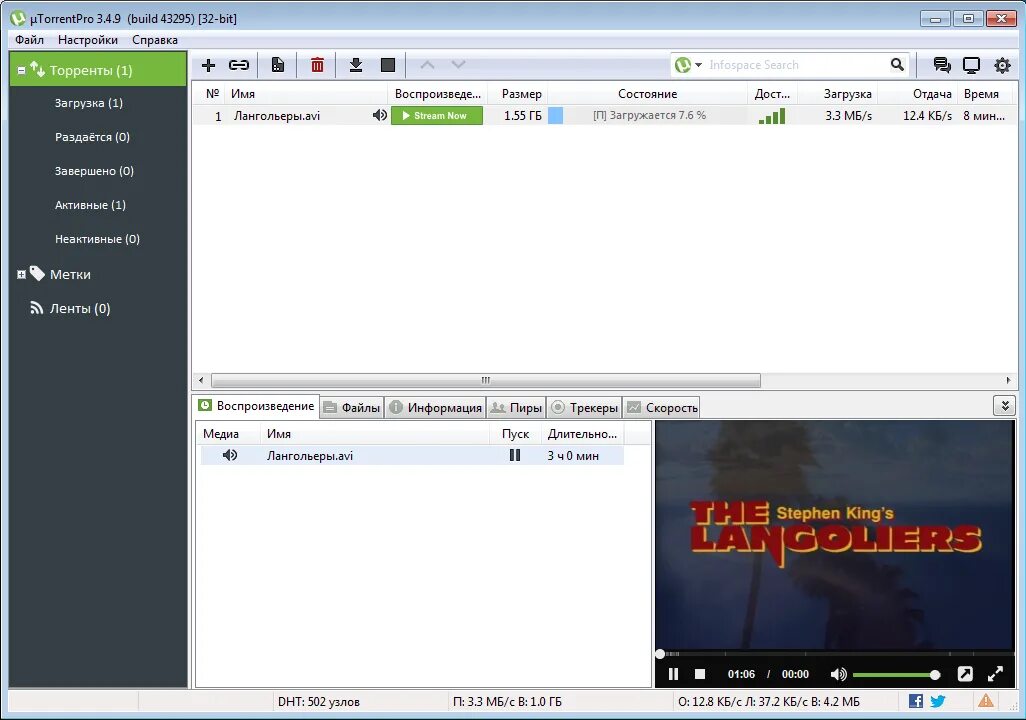Click the green Stream Now button
Screen dimensions: 1026x720
[437, 116]
